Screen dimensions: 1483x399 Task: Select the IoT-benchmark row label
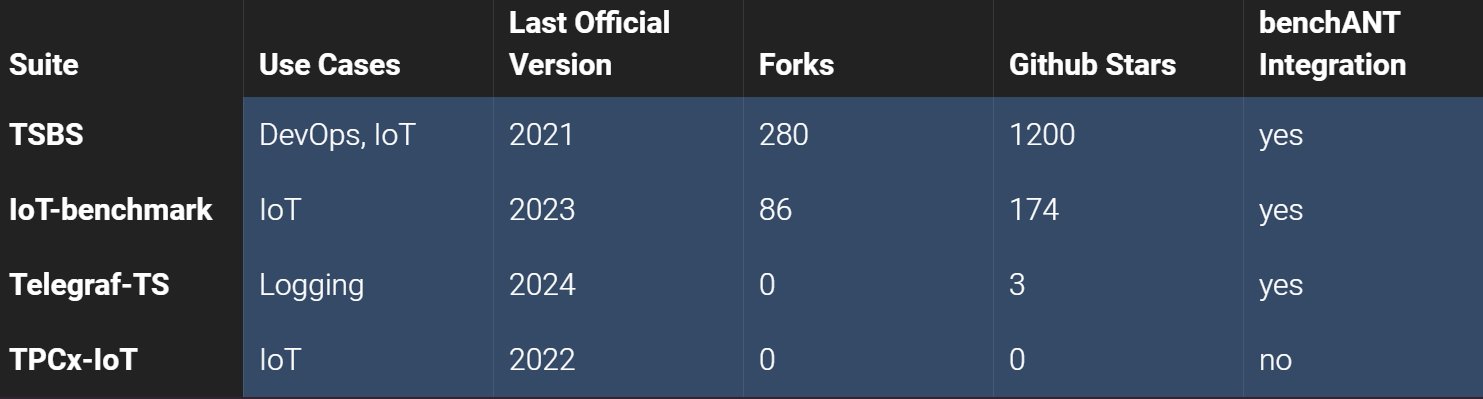click(111, 210)
